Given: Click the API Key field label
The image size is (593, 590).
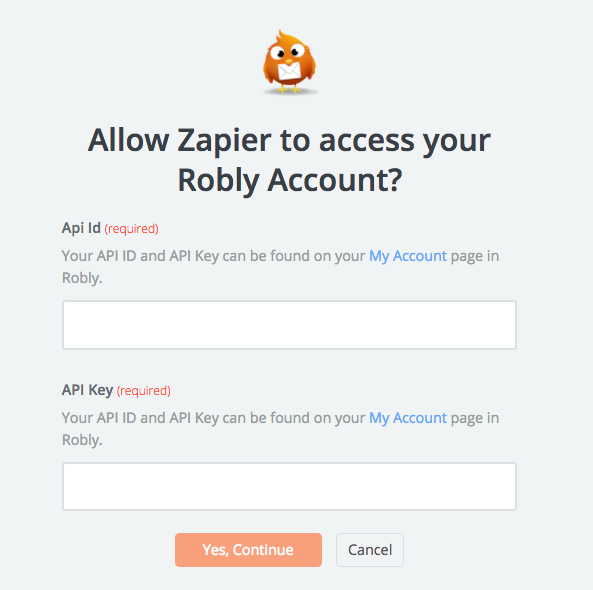Looking at the screenshot, I should (x=87, y=390).
